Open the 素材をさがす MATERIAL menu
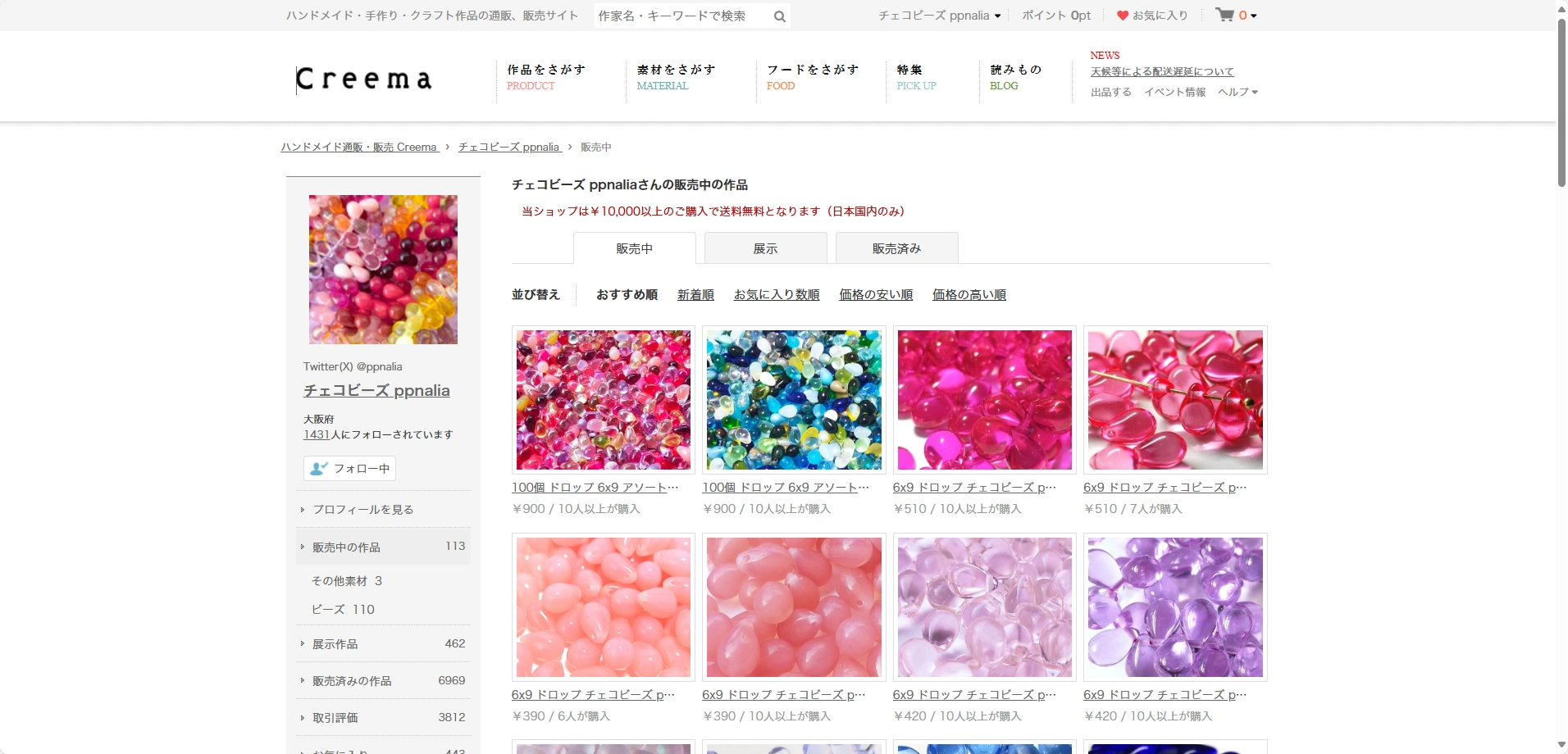Viewport: 1568px width, 754px height. [x=676, y=77]
